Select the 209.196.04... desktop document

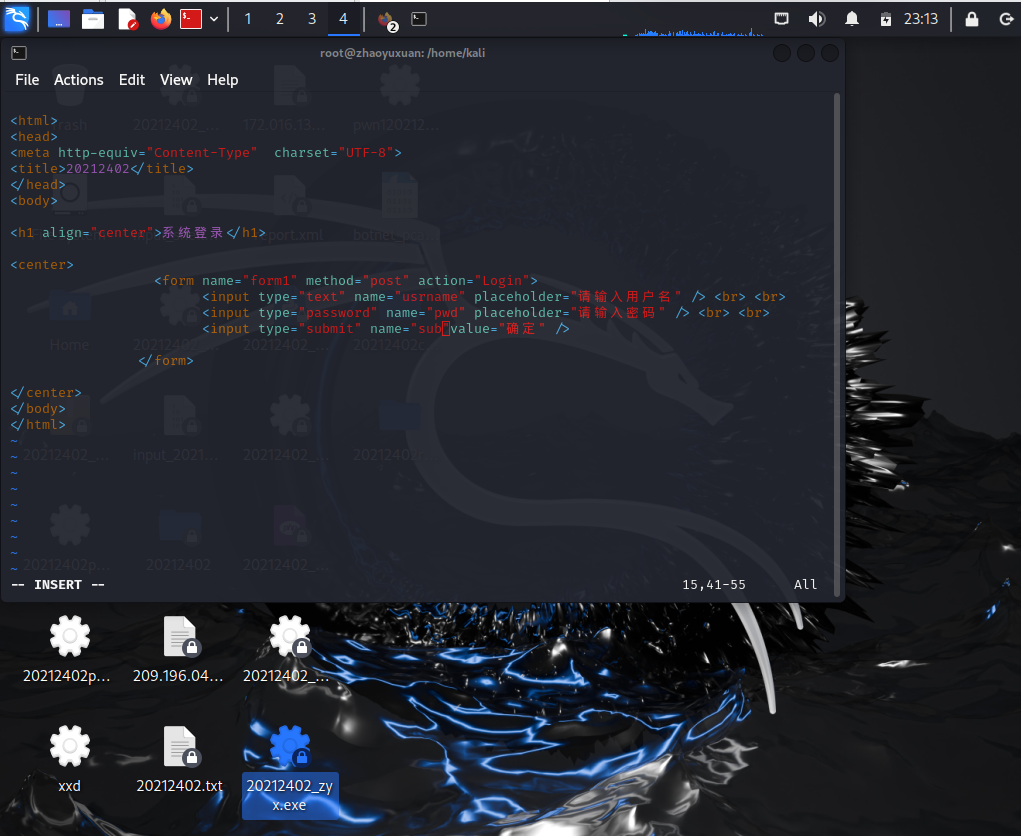[178, 648]
